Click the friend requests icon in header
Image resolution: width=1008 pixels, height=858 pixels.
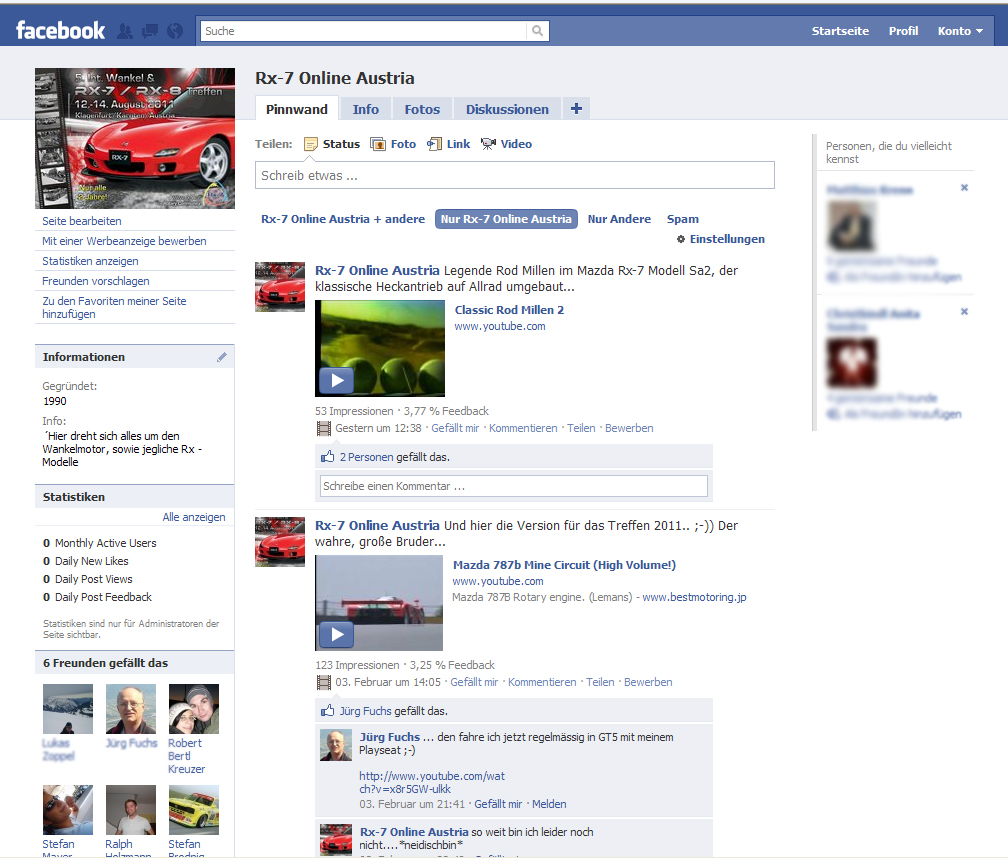point(124,31)
